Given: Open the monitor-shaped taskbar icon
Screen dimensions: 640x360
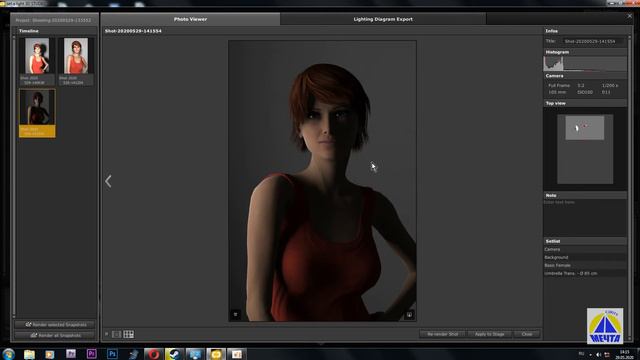Looking at the screenshot, I should click(x=195, y=354).
